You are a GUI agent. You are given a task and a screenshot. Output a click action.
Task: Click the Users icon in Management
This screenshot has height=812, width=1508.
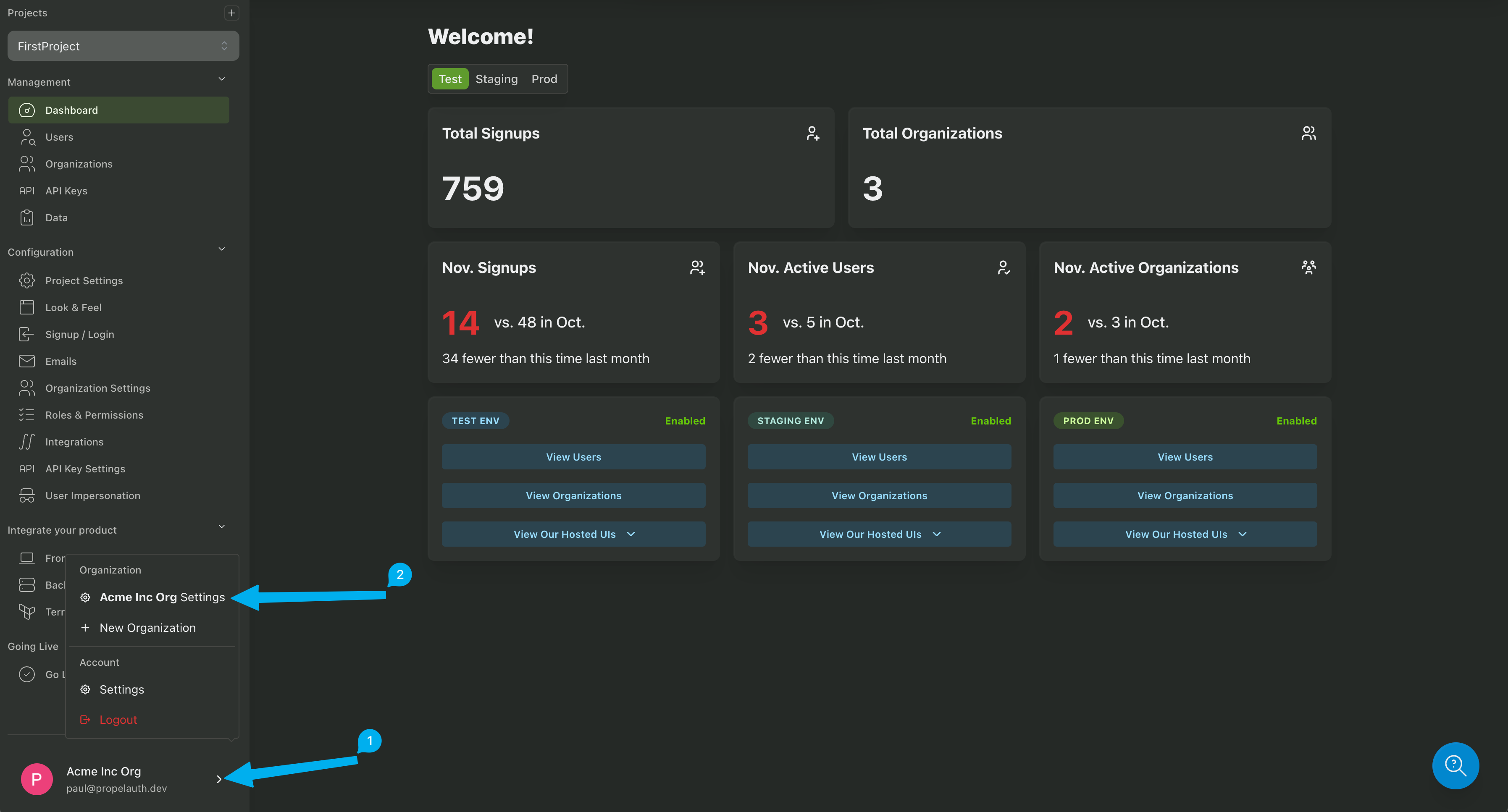[27, 137]
